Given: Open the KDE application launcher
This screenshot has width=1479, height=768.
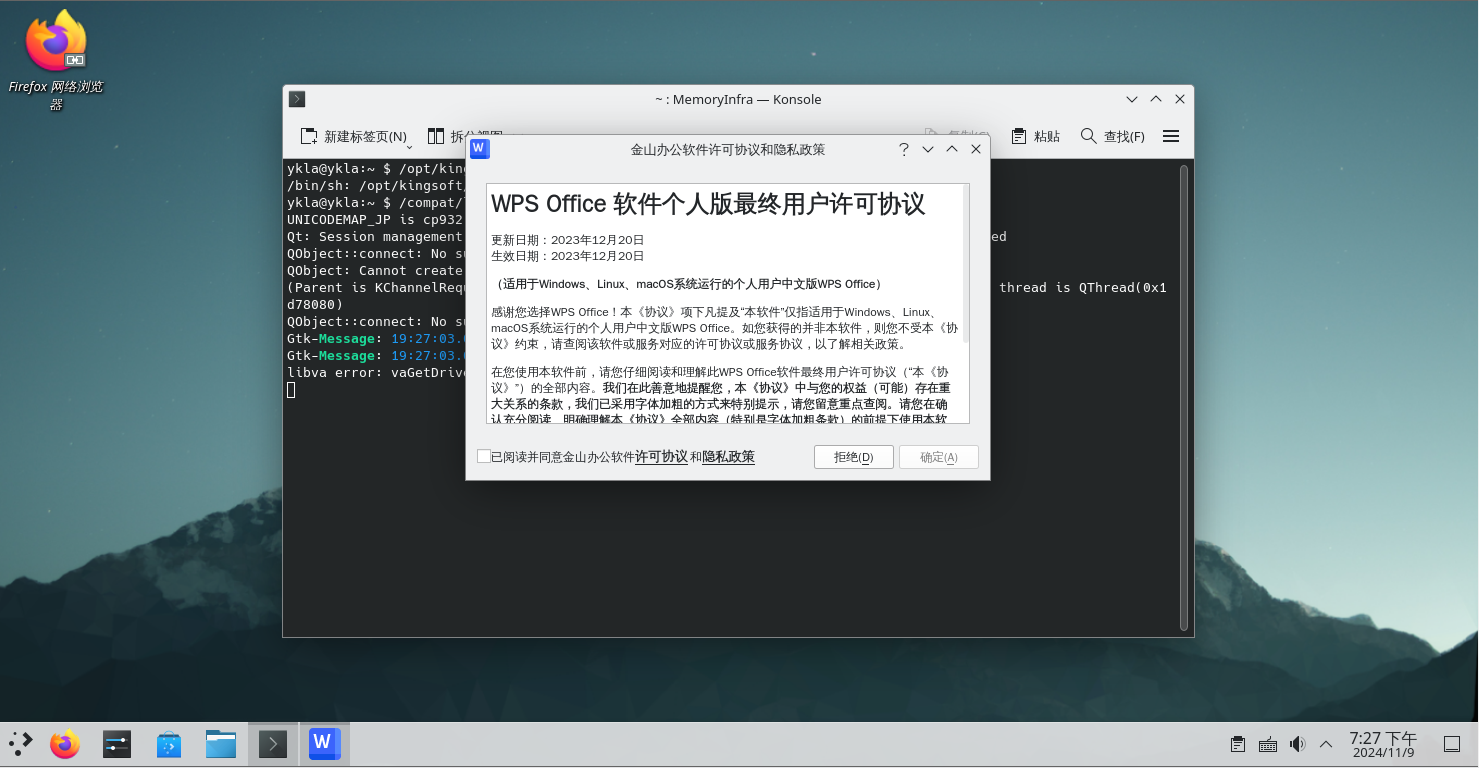Looking at the screenshot, I should coord(20,744).
